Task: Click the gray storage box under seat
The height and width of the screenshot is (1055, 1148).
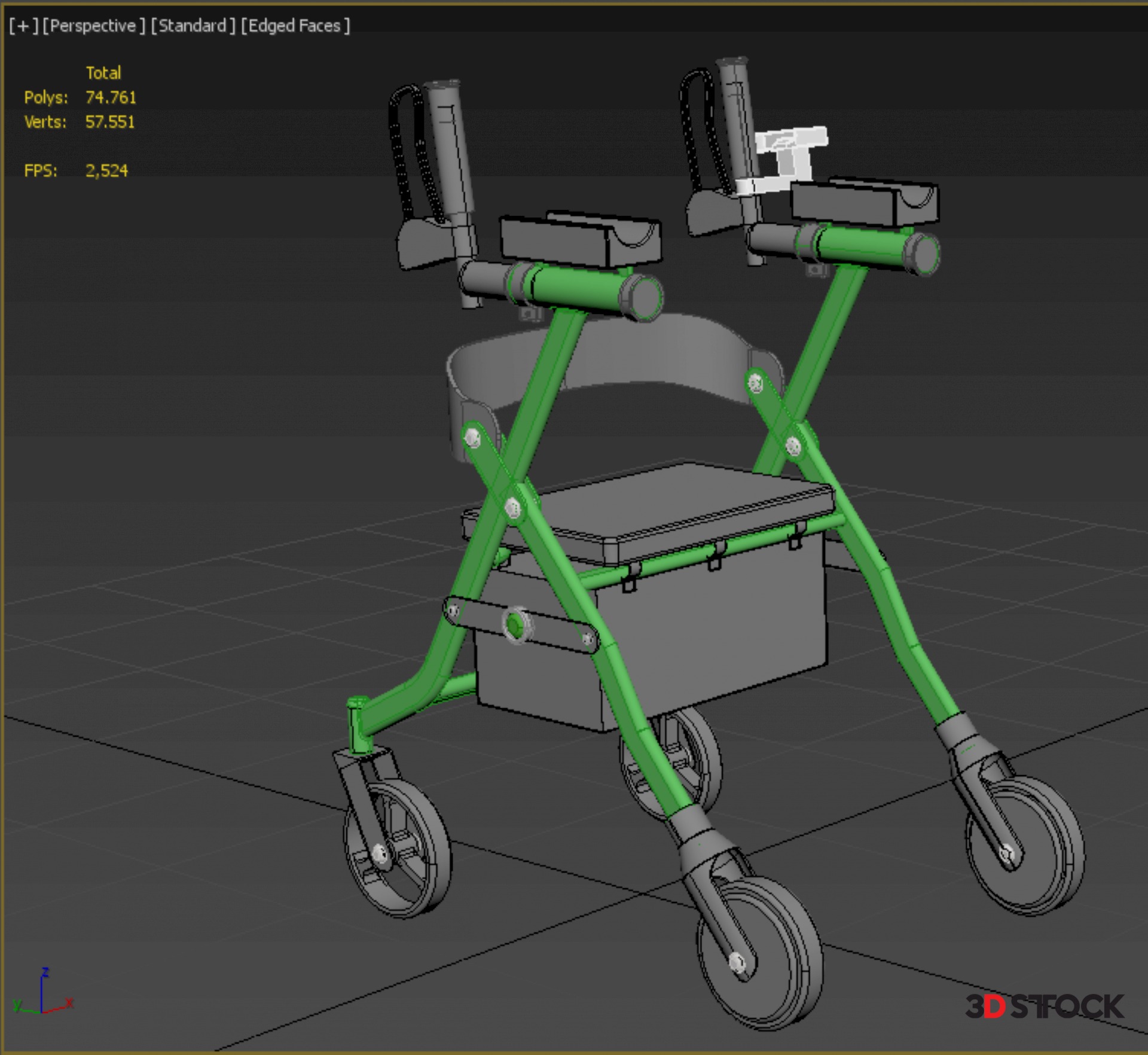Action: pyautogui.click(x=712, y=640)
